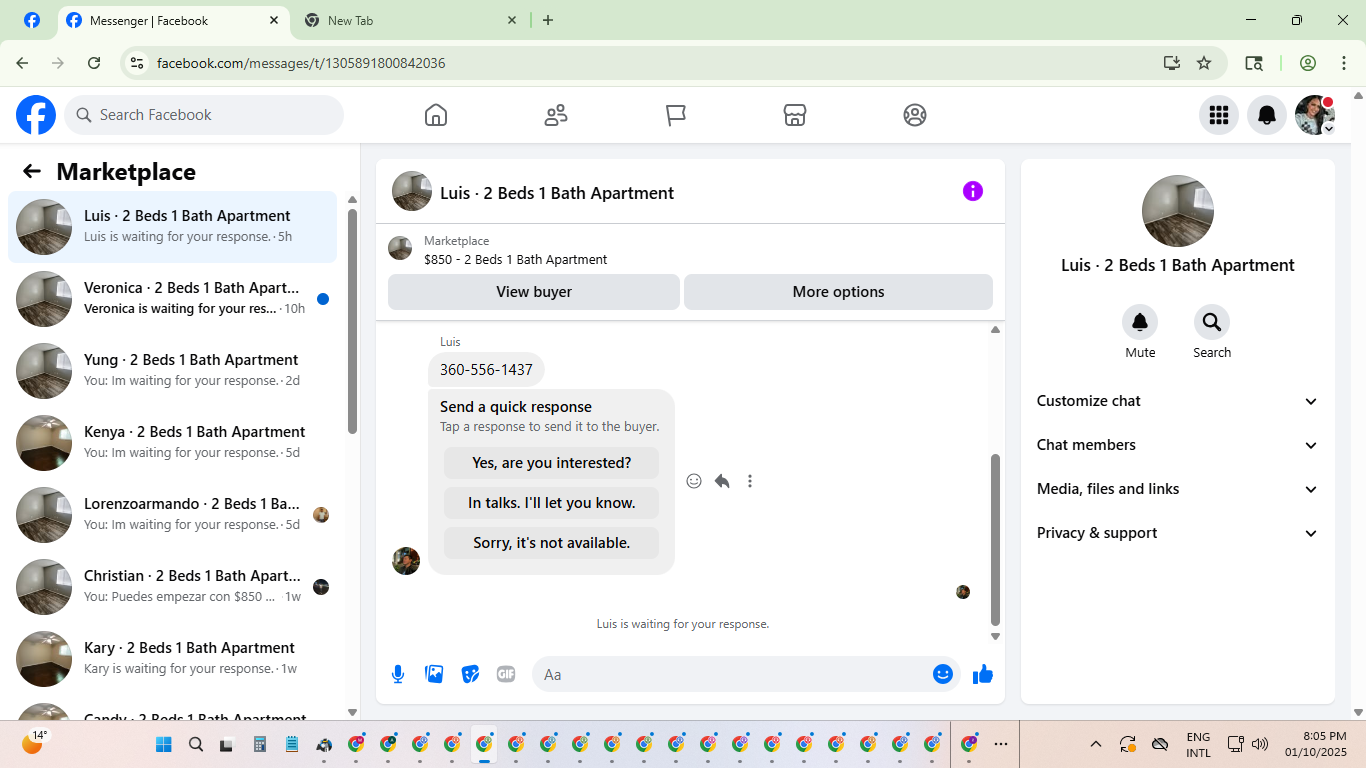Open the Friends icon in top navigation

(556, 115)
